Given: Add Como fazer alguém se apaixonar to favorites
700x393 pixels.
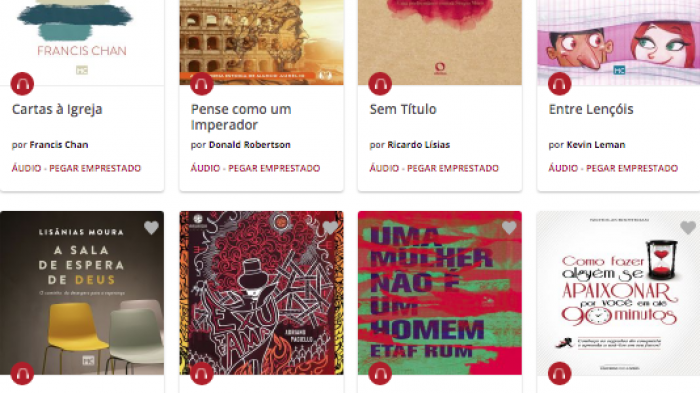Looking at the screenshot, I should 688,228.
